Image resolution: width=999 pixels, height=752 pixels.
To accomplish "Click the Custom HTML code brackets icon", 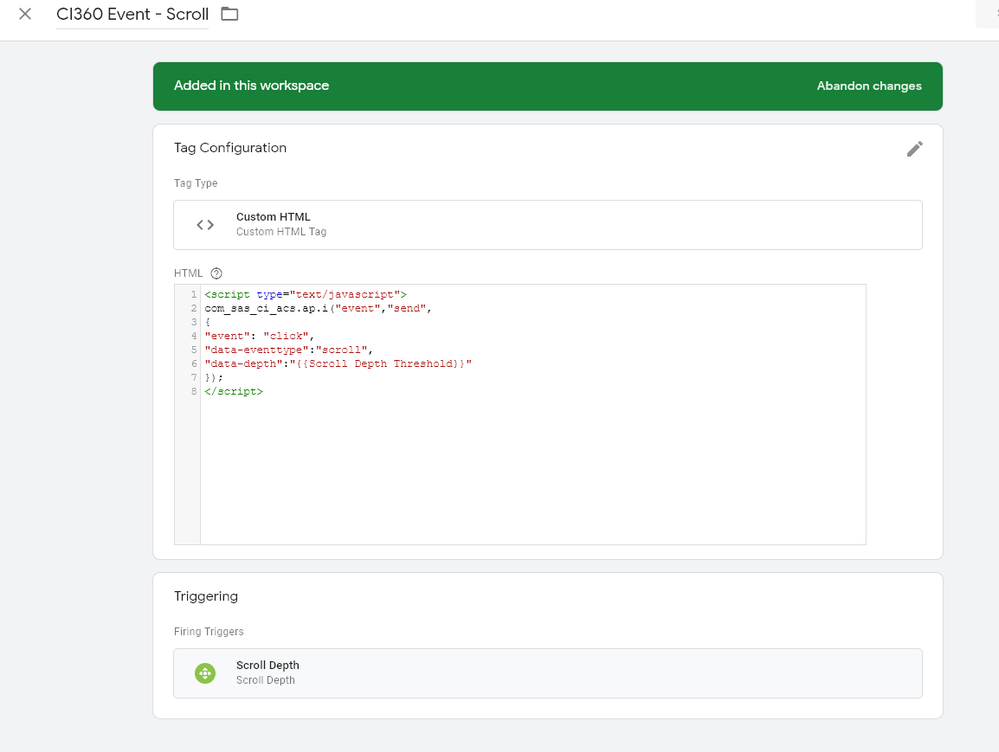I will pos(205,225).
